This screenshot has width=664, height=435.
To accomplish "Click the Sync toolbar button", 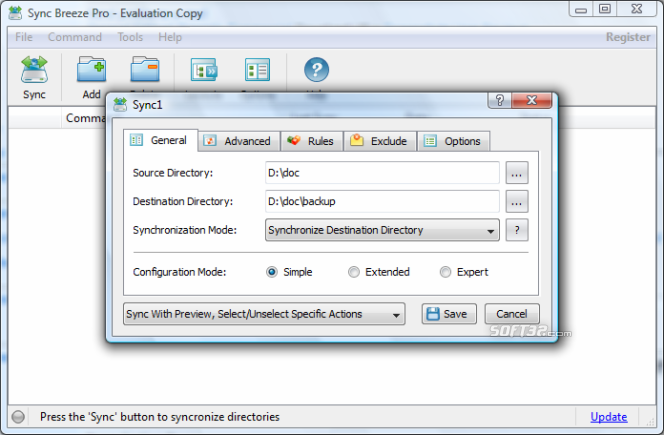I will click(34, 77).
